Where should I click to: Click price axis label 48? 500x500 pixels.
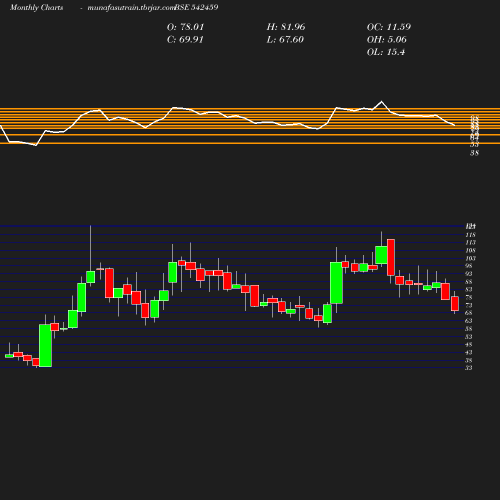point(469,345)
